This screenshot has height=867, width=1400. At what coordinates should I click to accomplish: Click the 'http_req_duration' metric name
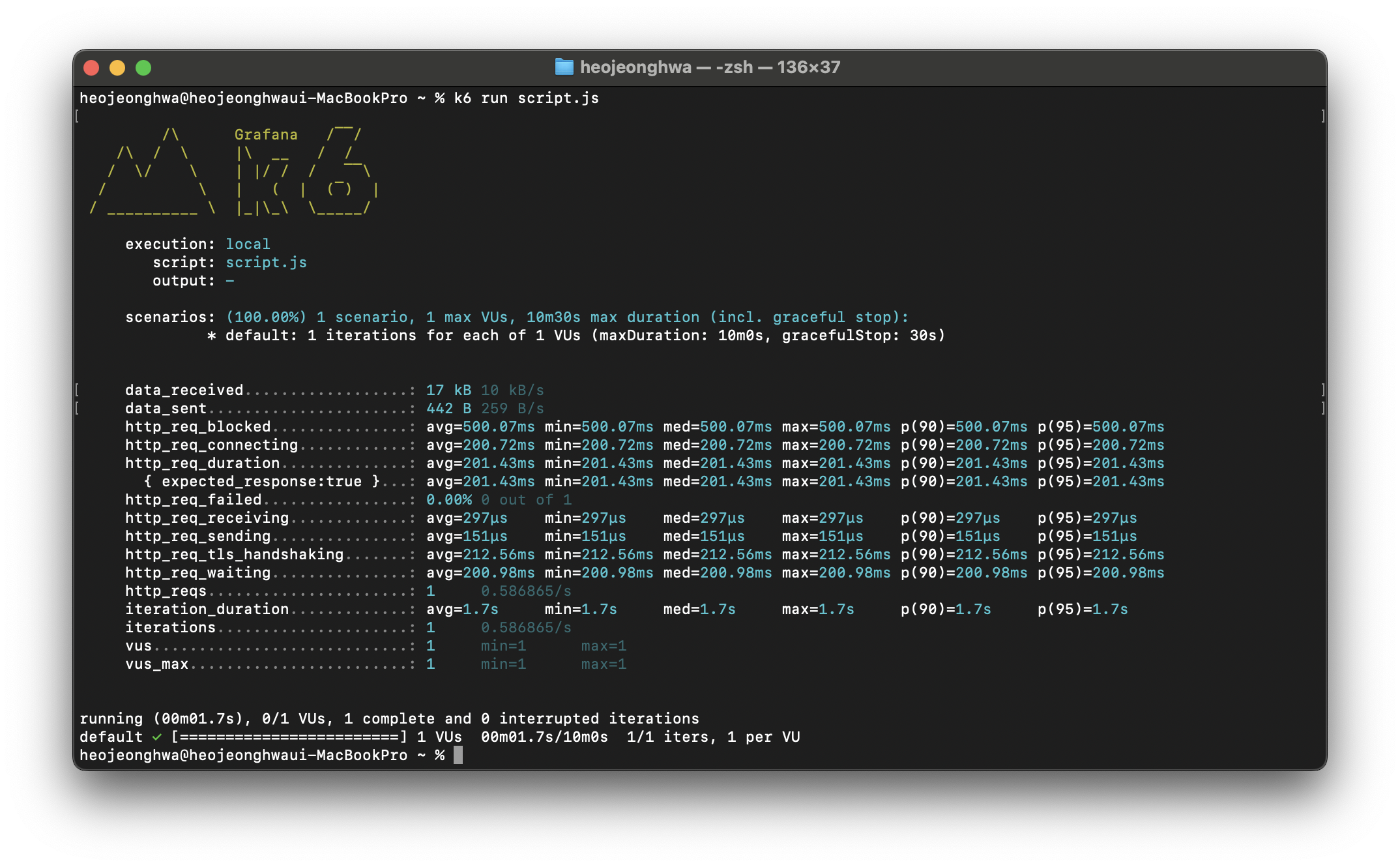coord(203,463)
